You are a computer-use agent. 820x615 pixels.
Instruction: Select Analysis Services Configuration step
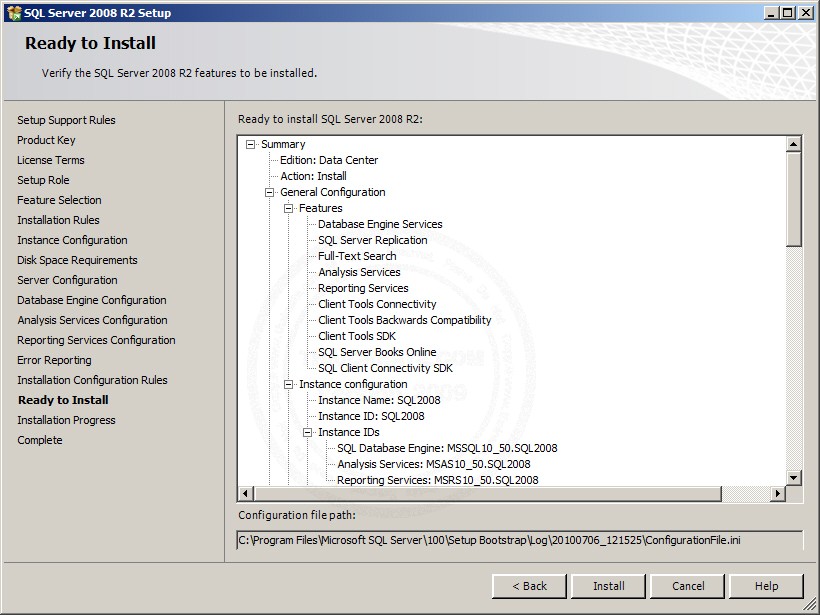(x=92, y=320)
